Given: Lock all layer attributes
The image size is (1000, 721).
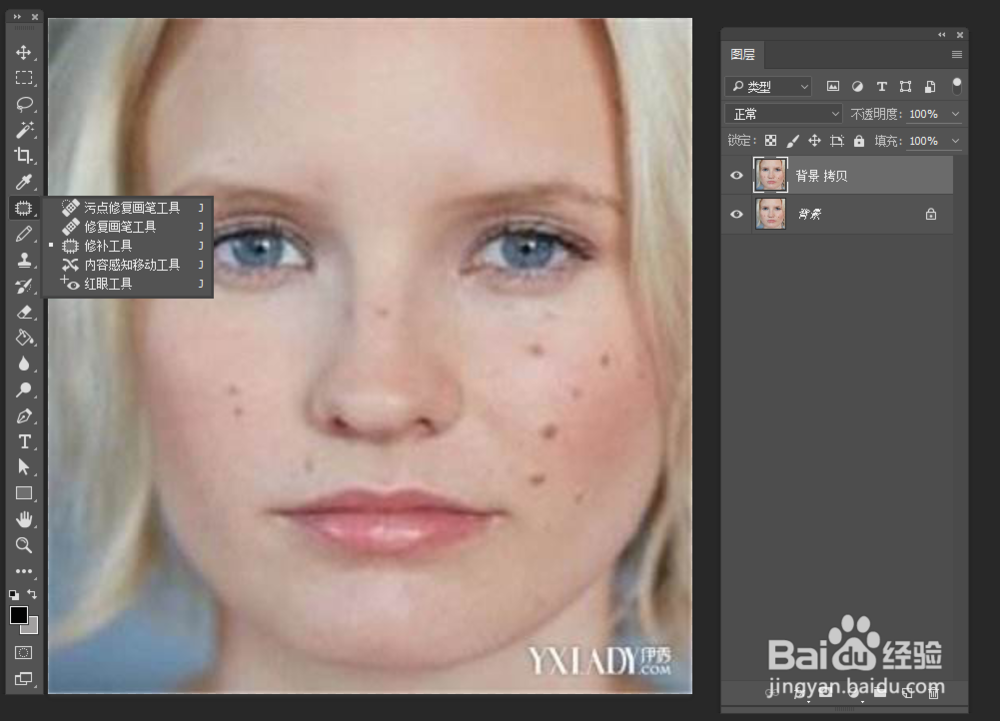Looking at the screenshot, I should [x=859, y=141].
